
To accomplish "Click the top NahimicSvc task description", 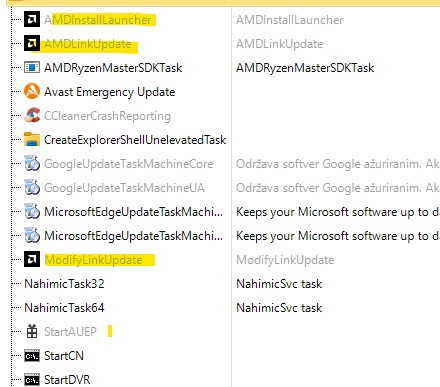I will coord(279,284).
